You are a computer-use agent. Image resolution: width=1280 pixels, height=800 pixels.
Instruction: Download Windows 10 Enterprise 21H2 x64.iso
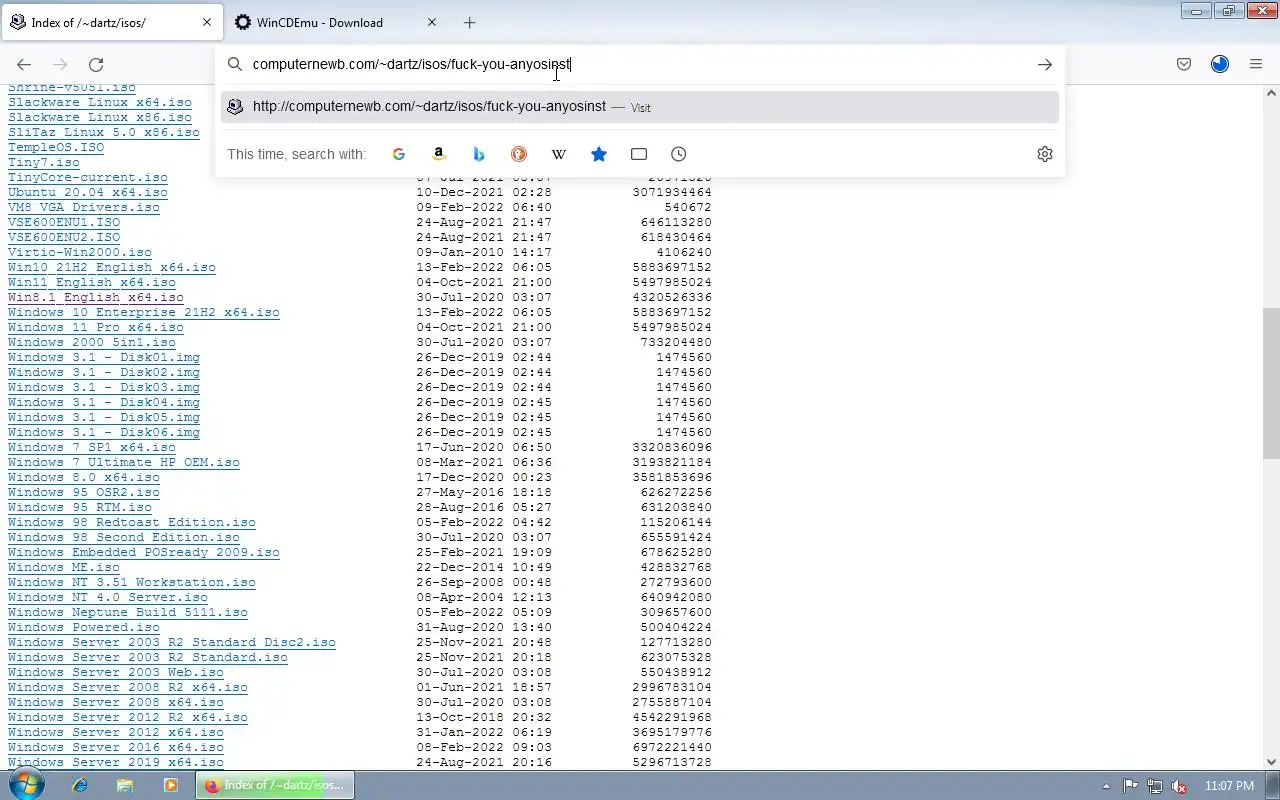144,312
